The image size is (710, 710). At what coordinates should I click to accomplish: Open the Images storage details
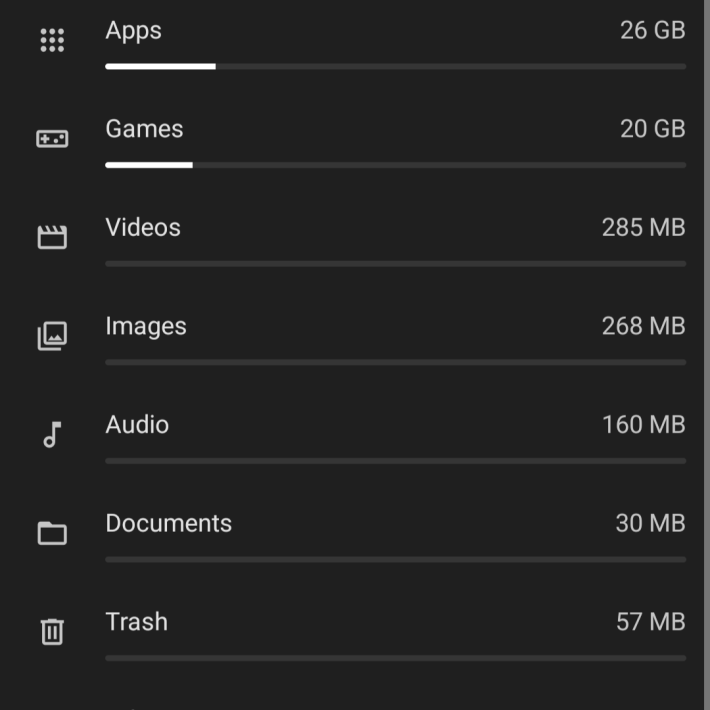point(355,341)
